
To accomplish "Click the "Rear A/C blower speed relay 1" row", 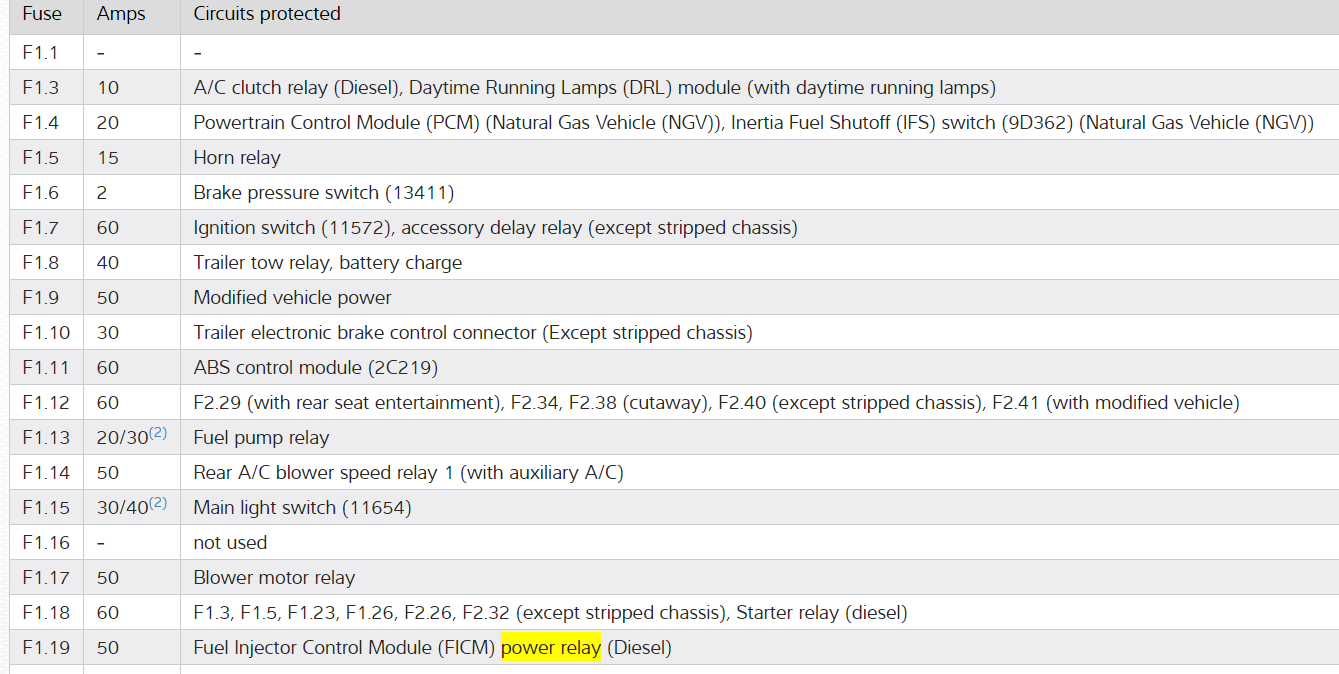I will point(408,473).
